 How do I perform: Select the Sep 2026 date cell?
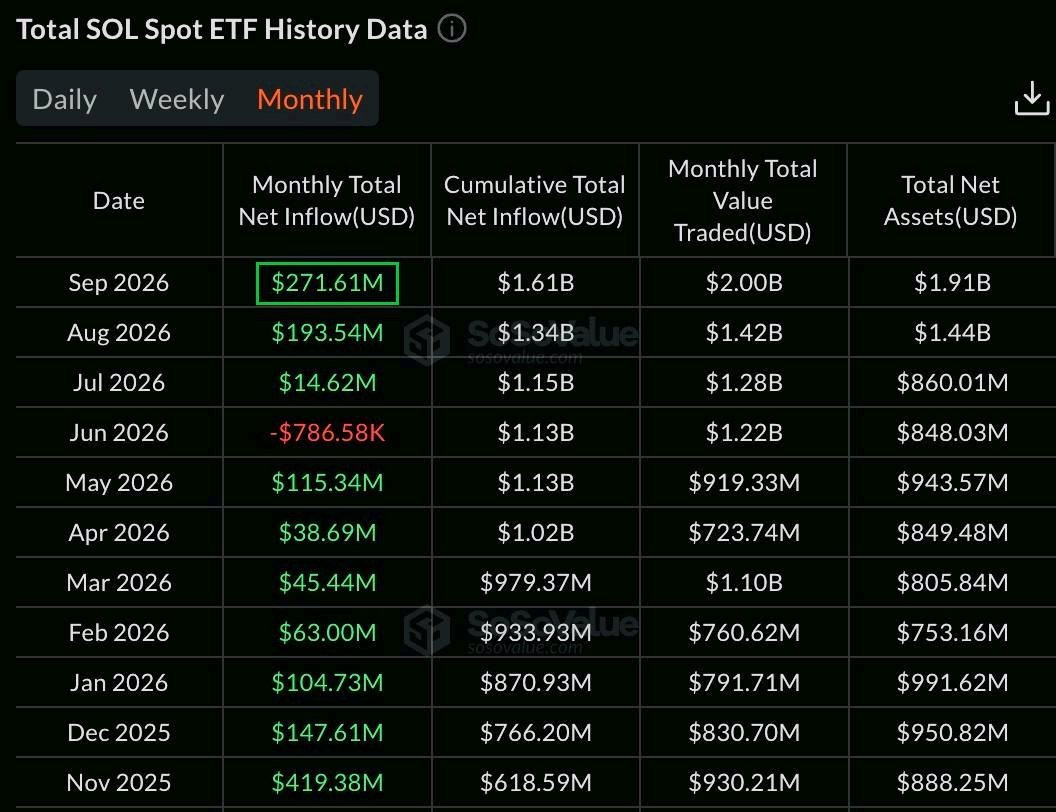[x=119, y=283]
